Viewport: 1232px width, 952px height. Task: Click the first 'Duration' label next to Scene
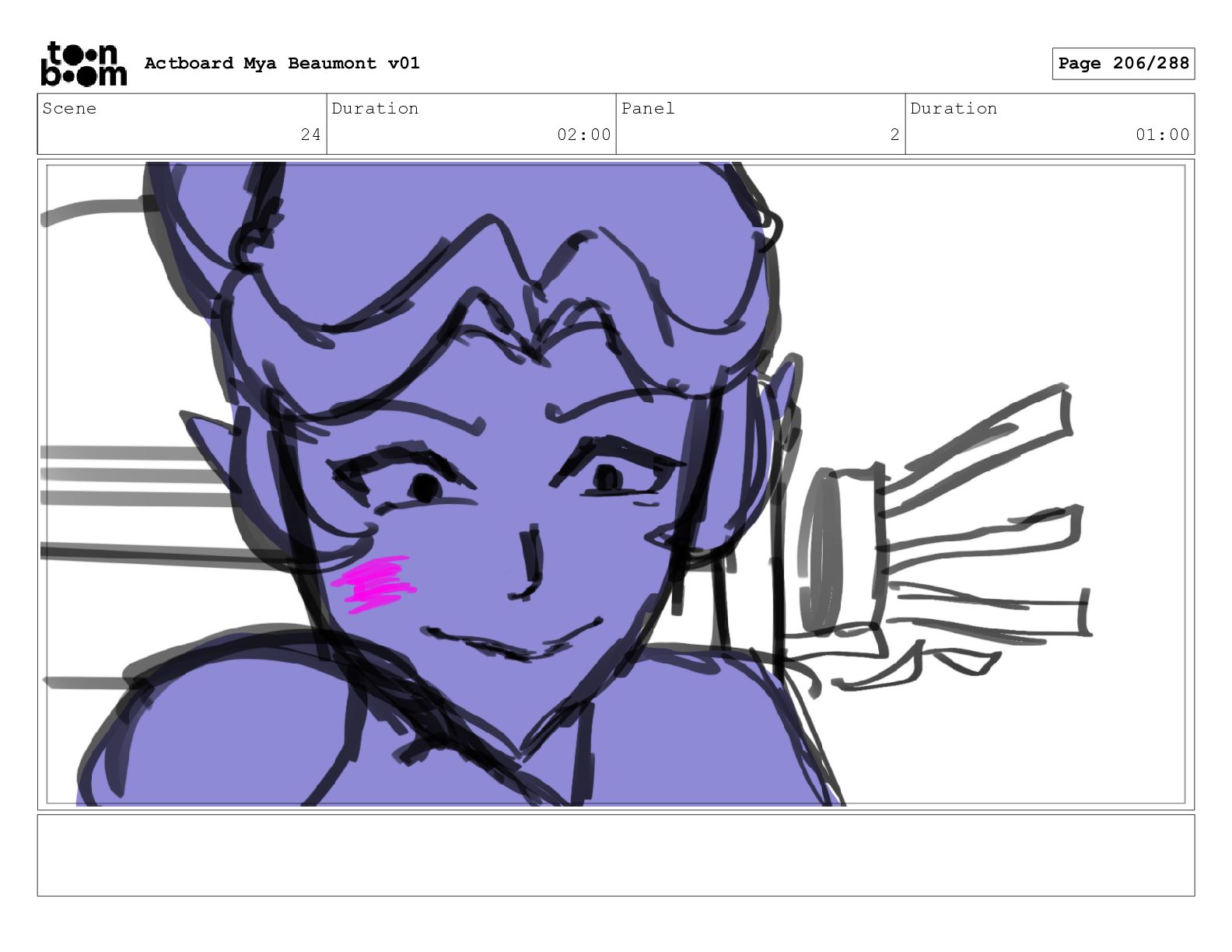375,108
